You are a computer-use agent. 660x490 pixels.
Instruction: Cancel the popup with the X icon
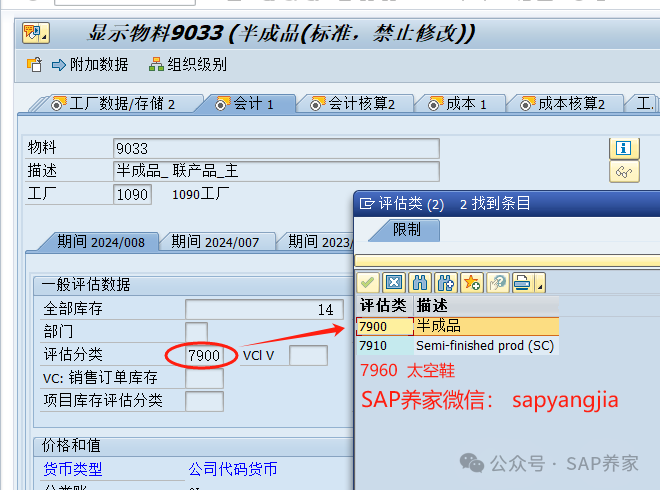click(x=394, y=282)
